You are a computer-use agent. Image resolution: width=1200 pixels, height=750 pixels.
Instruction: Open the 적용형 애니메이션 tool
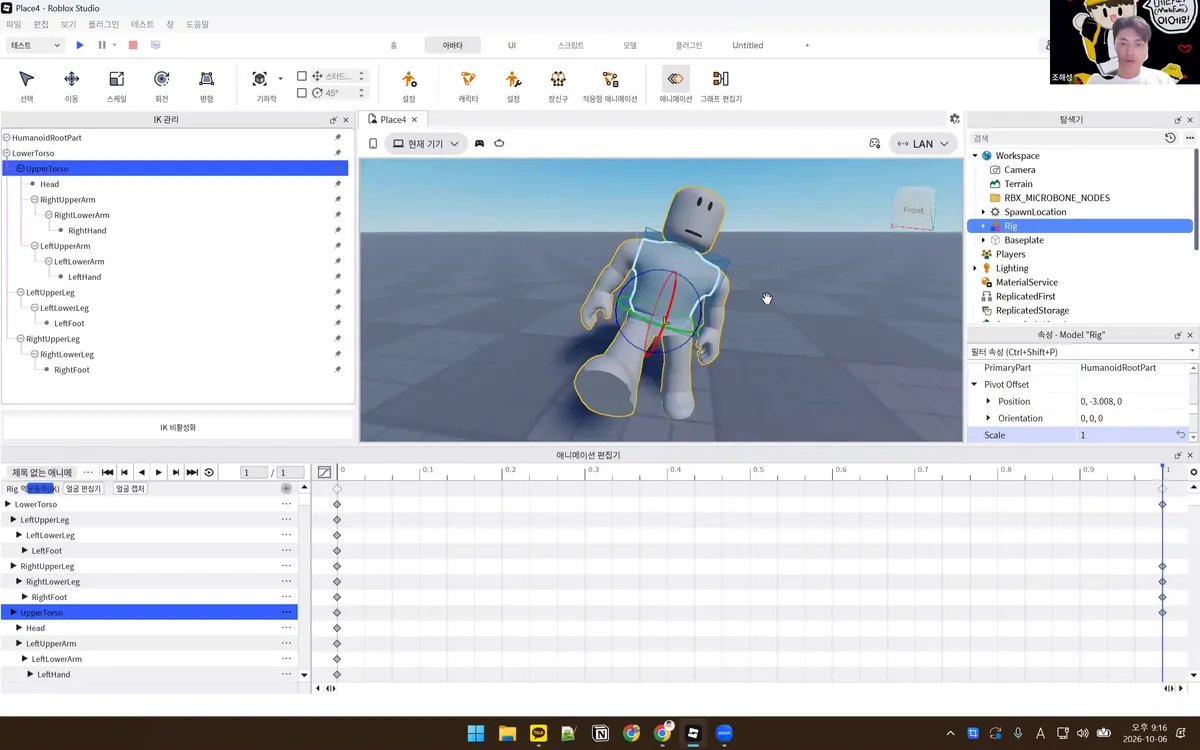click(610, 85)
